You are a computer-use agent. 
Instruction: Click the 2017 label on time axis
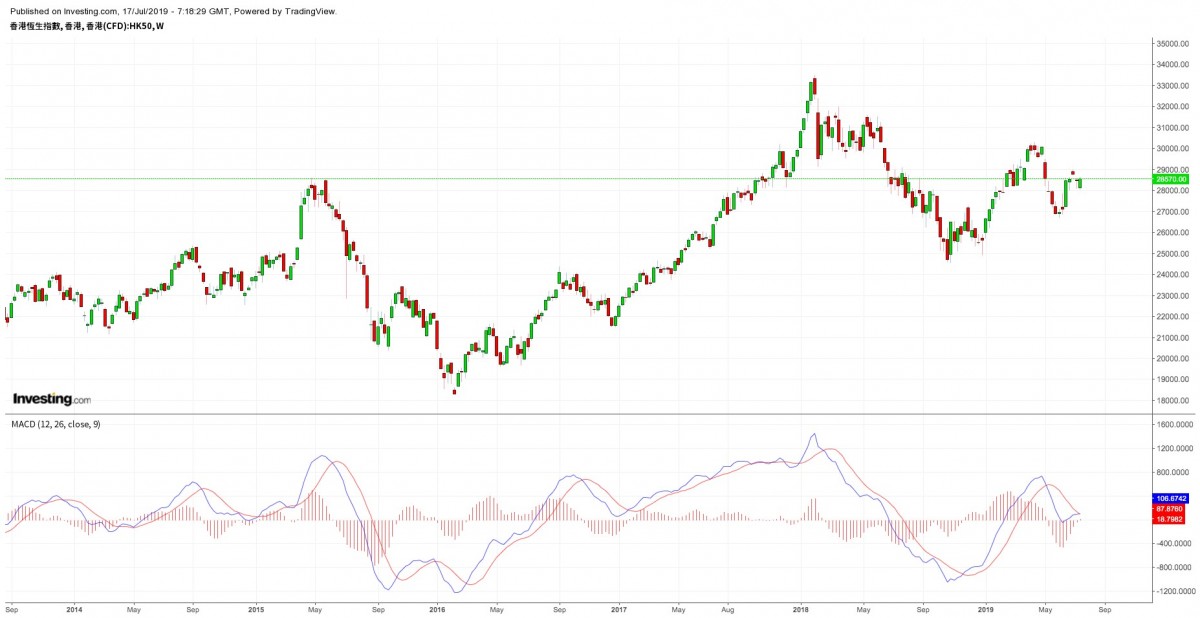click(x=618, y=607)
